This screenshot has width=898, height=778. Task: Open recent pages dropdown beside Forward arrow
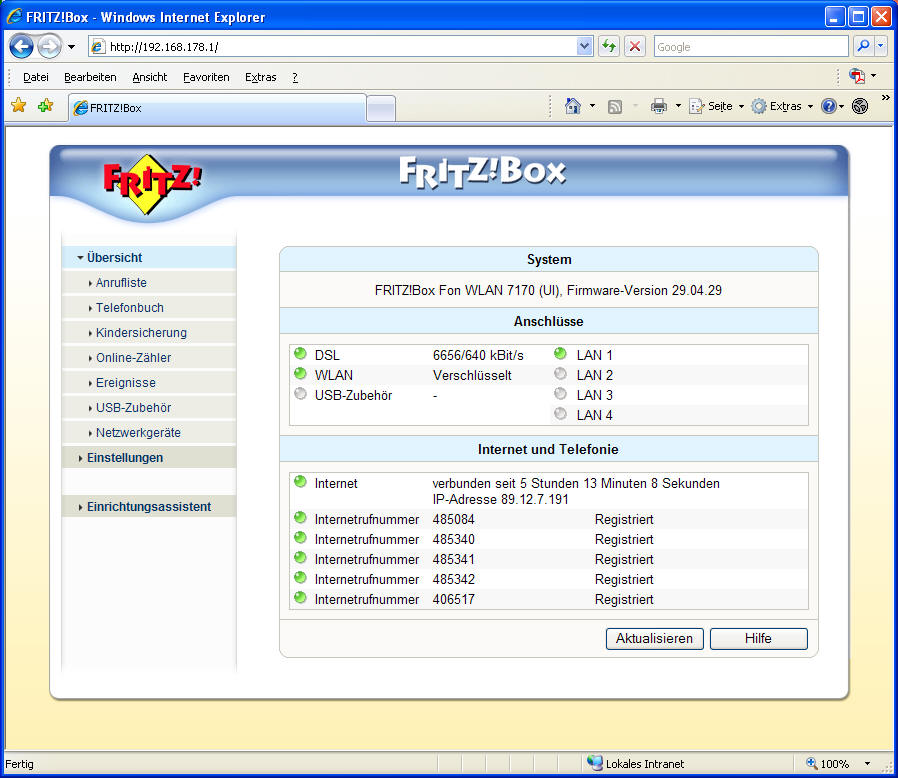coord(72,47)
